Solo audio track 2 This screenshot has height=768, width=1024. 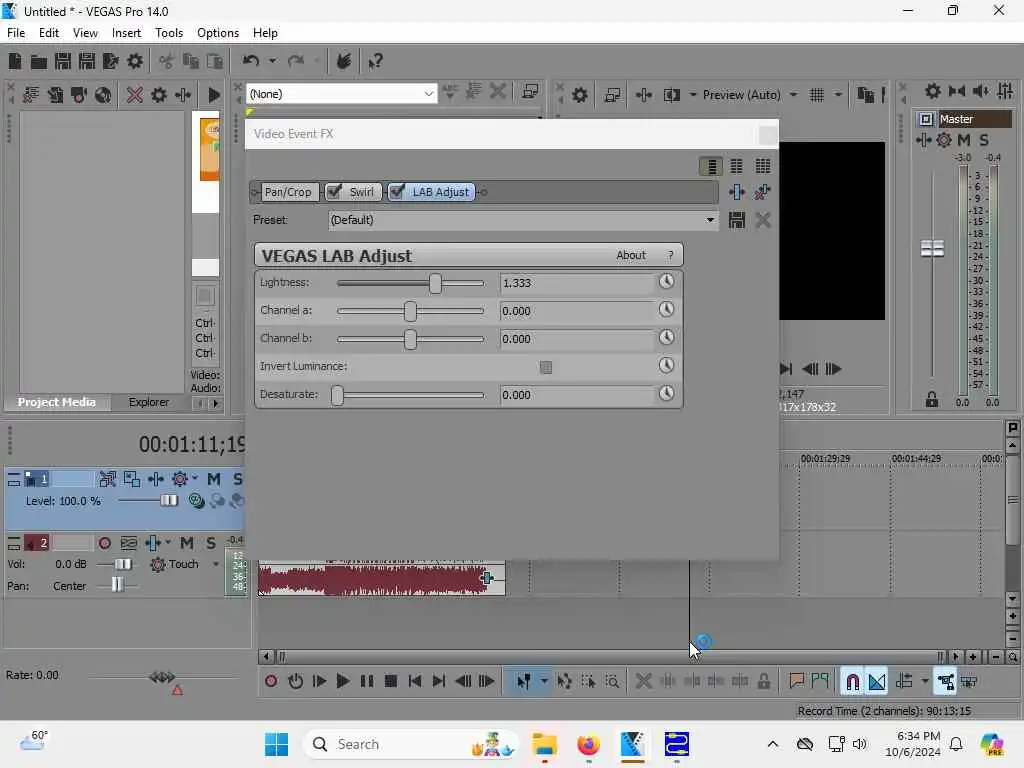[211, 543]
